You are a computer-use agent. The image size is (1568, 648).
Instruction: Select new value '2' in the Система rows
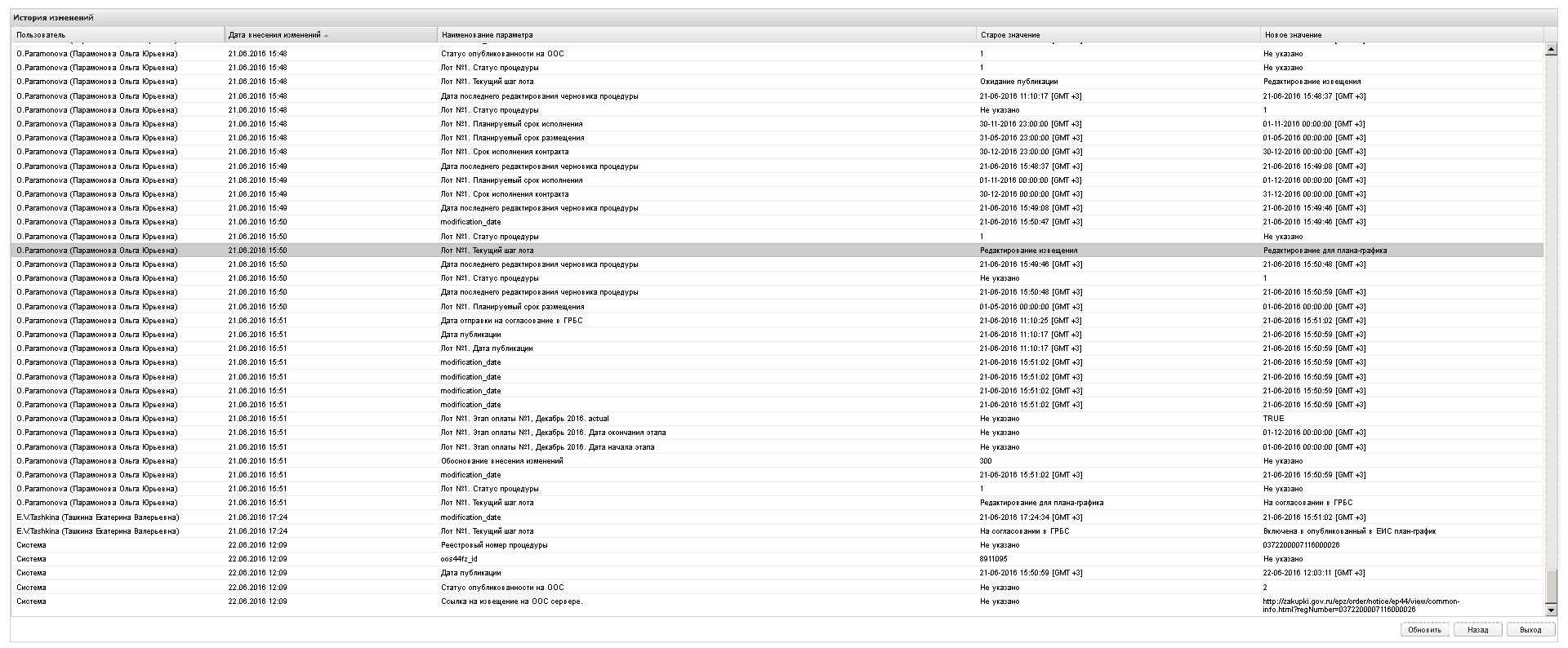pyautogui.click(x=1265, y=588)
